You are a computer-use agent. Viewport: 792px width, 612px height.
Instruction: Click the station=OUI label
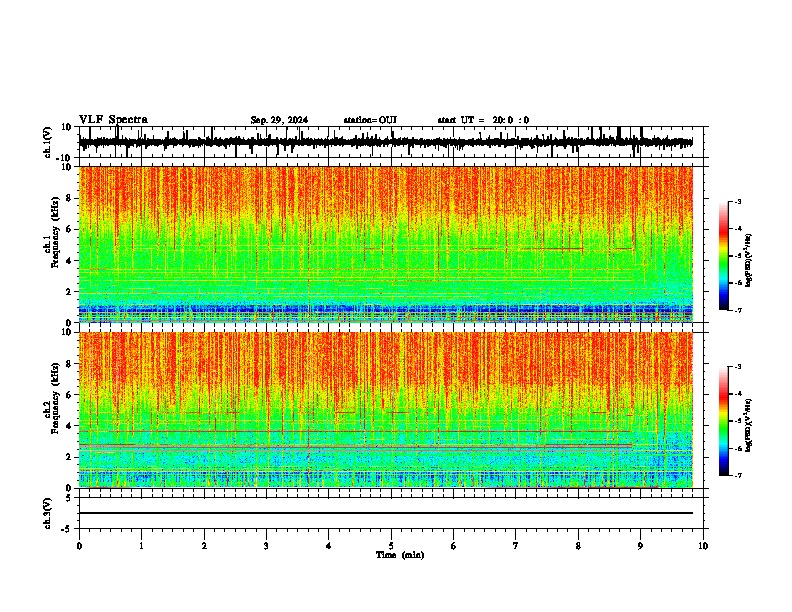(370, 120)
